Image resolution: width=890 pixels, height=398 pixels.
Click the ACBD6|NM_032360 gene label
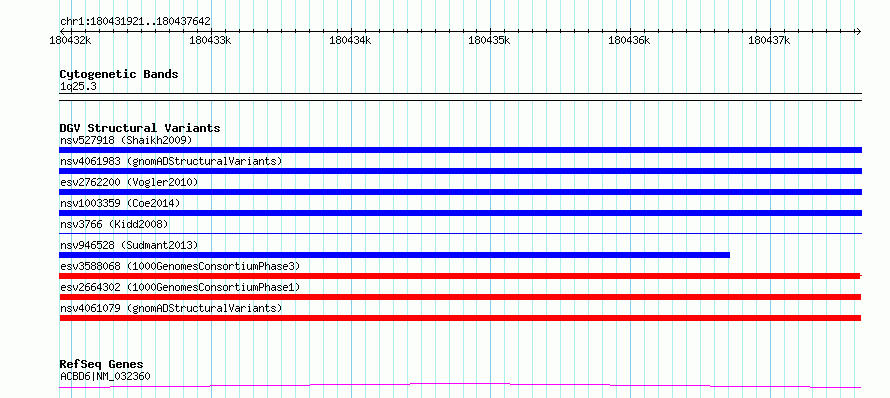tap(105, 376)
